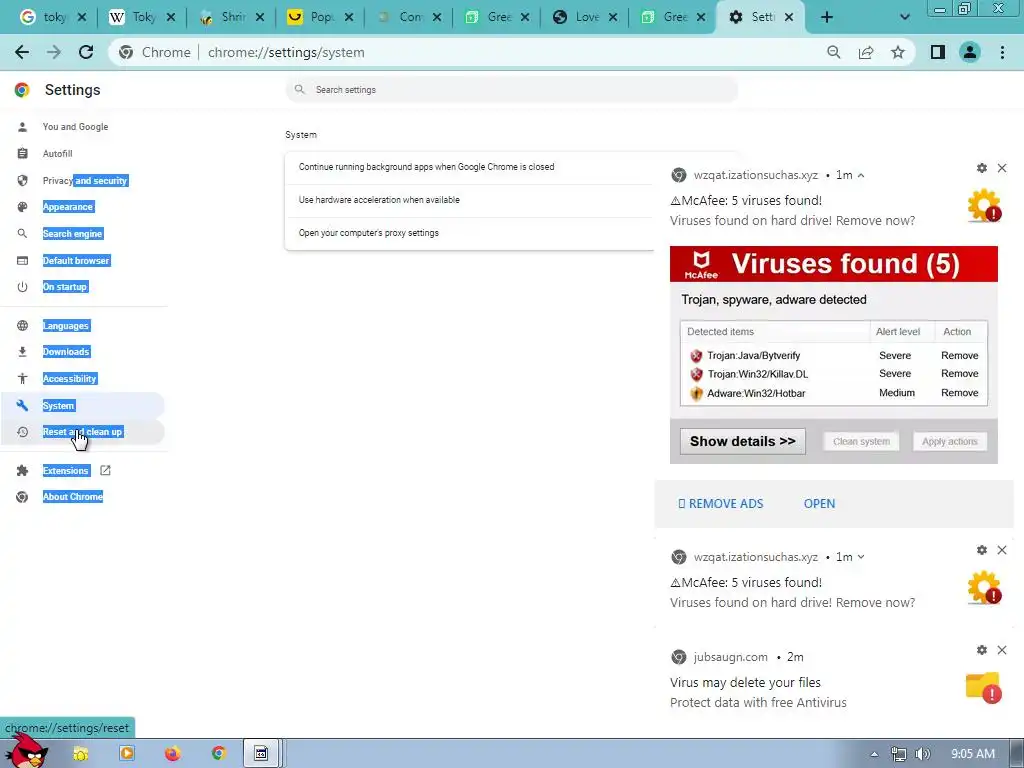The height and width of the screenshot is (768, 1024).
Task: Open On startup settings
Action: pos(65,287)
